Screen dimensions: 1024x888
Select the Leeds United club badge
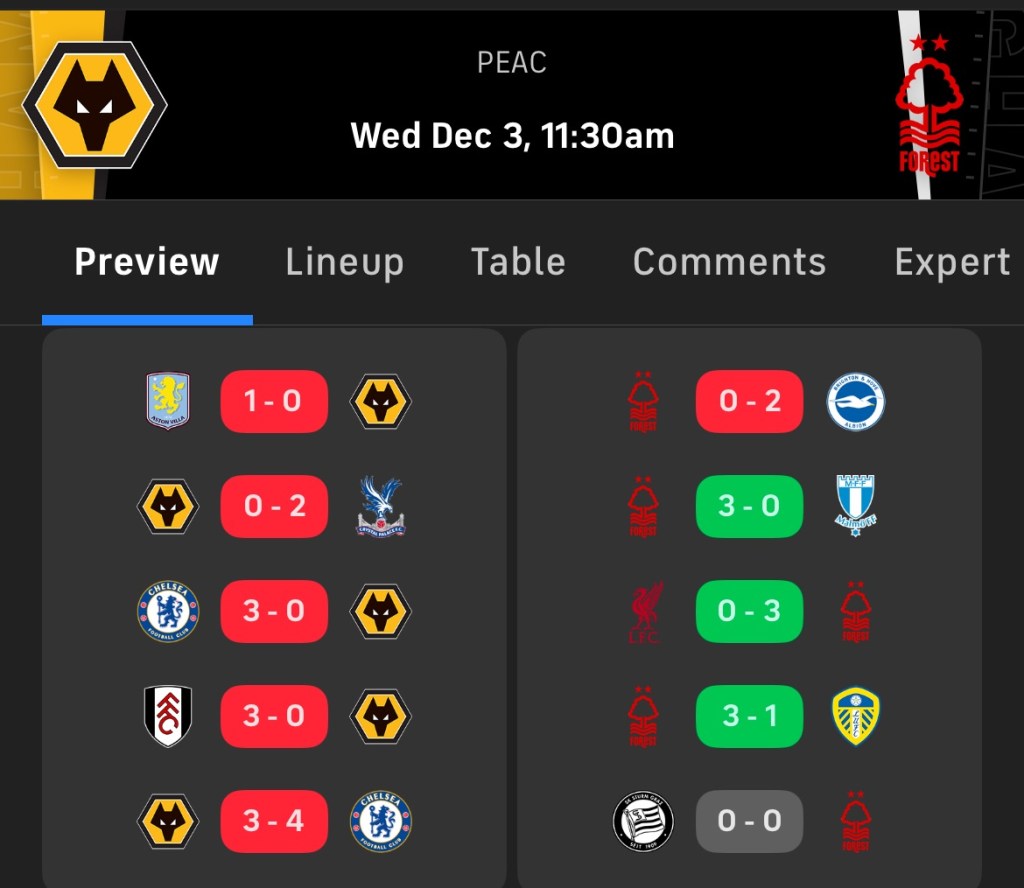(855, 716)
